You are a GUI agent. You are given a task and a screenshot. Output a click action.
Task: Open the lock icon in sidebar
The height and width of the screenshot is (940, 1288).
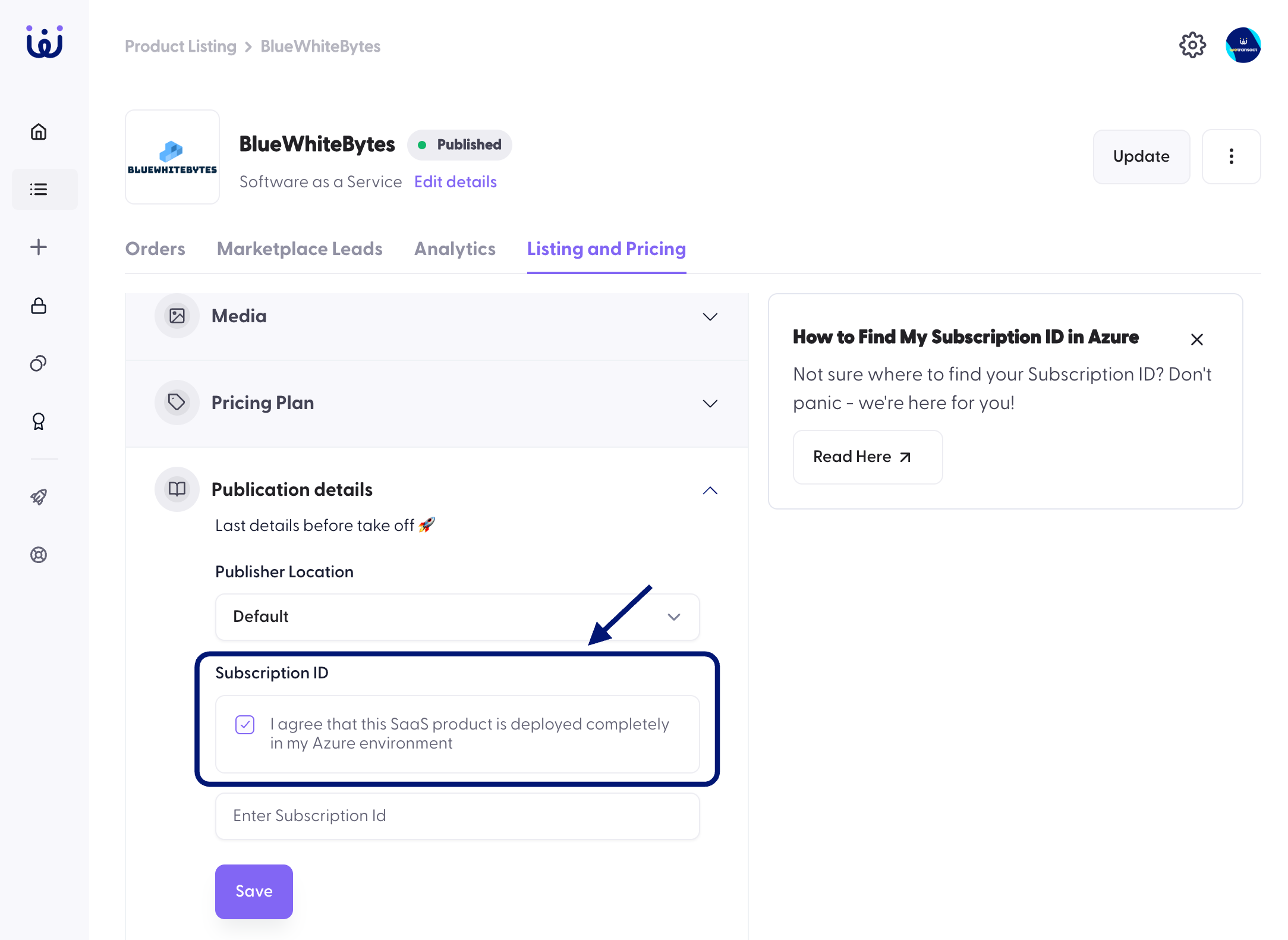[39, 306]
